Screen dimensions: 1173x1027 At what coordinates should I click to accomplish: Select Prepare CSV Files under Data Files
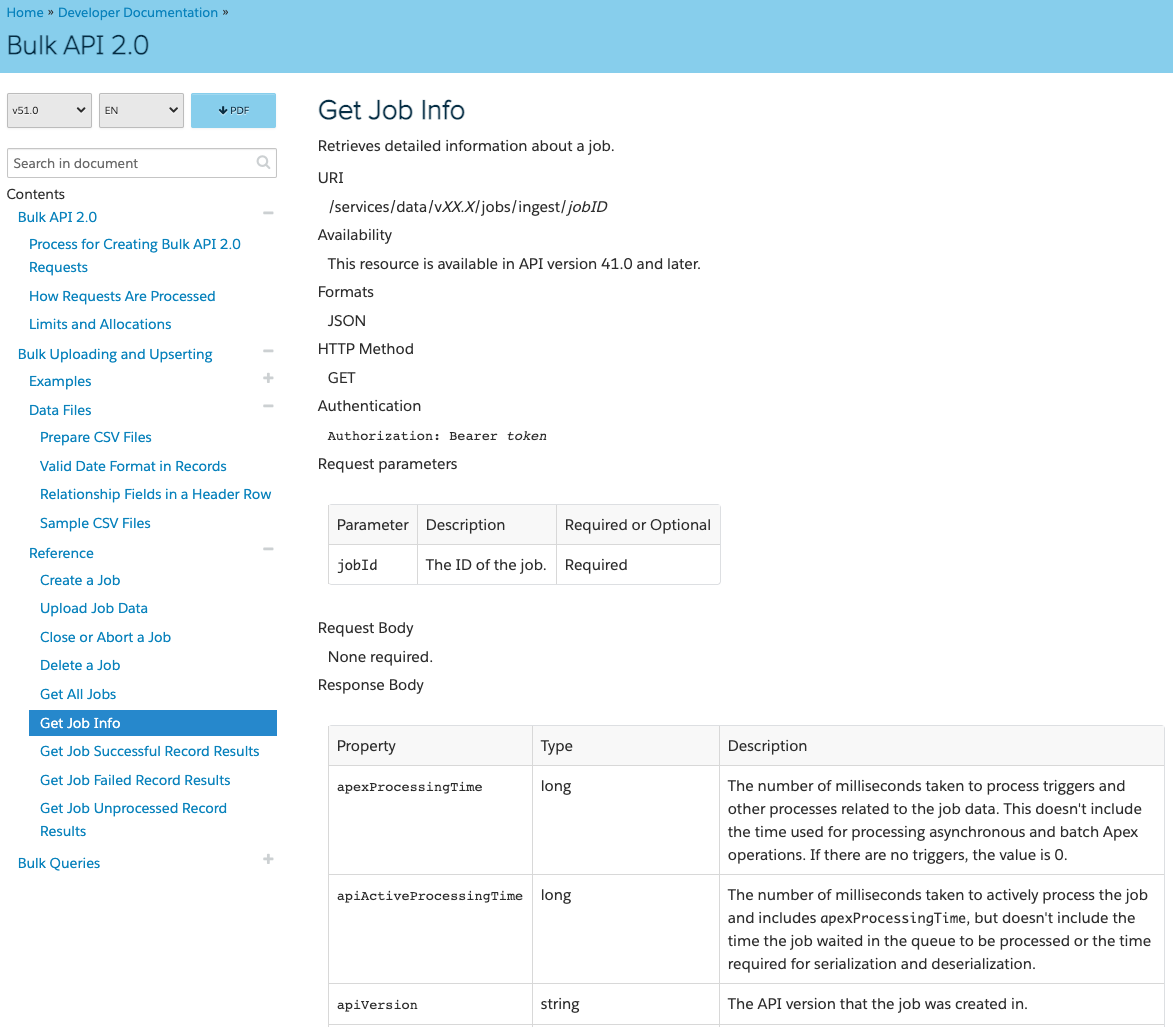[x=95, y=436]
